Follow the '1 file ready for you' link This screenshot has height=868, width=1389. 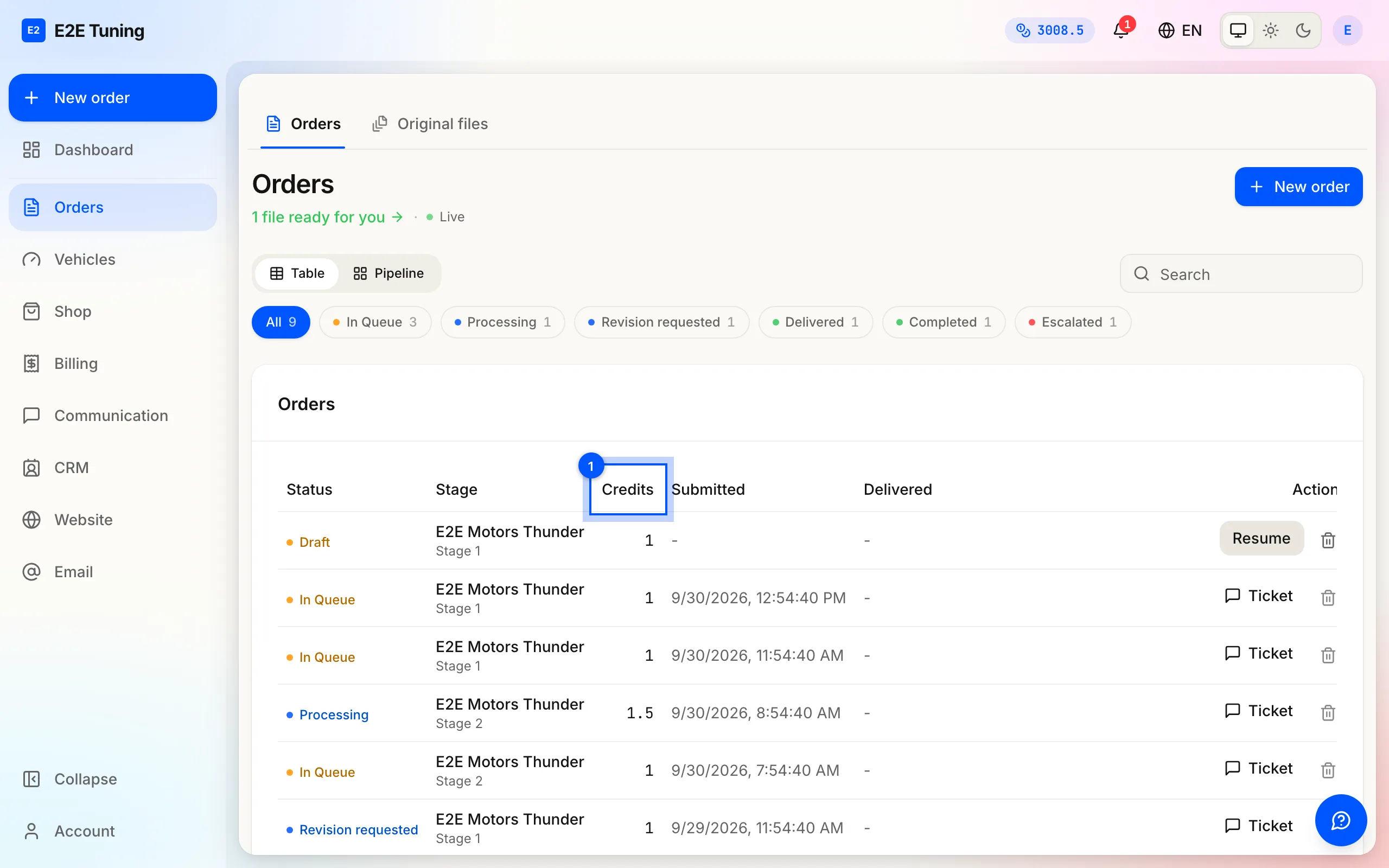click(327, 217)
